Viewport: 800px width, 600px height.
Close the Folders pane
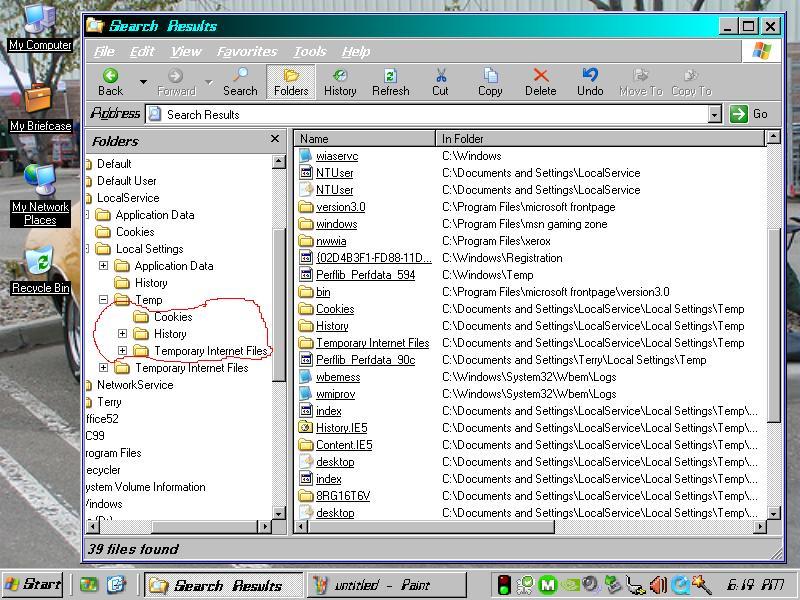[x=275, y=140]
